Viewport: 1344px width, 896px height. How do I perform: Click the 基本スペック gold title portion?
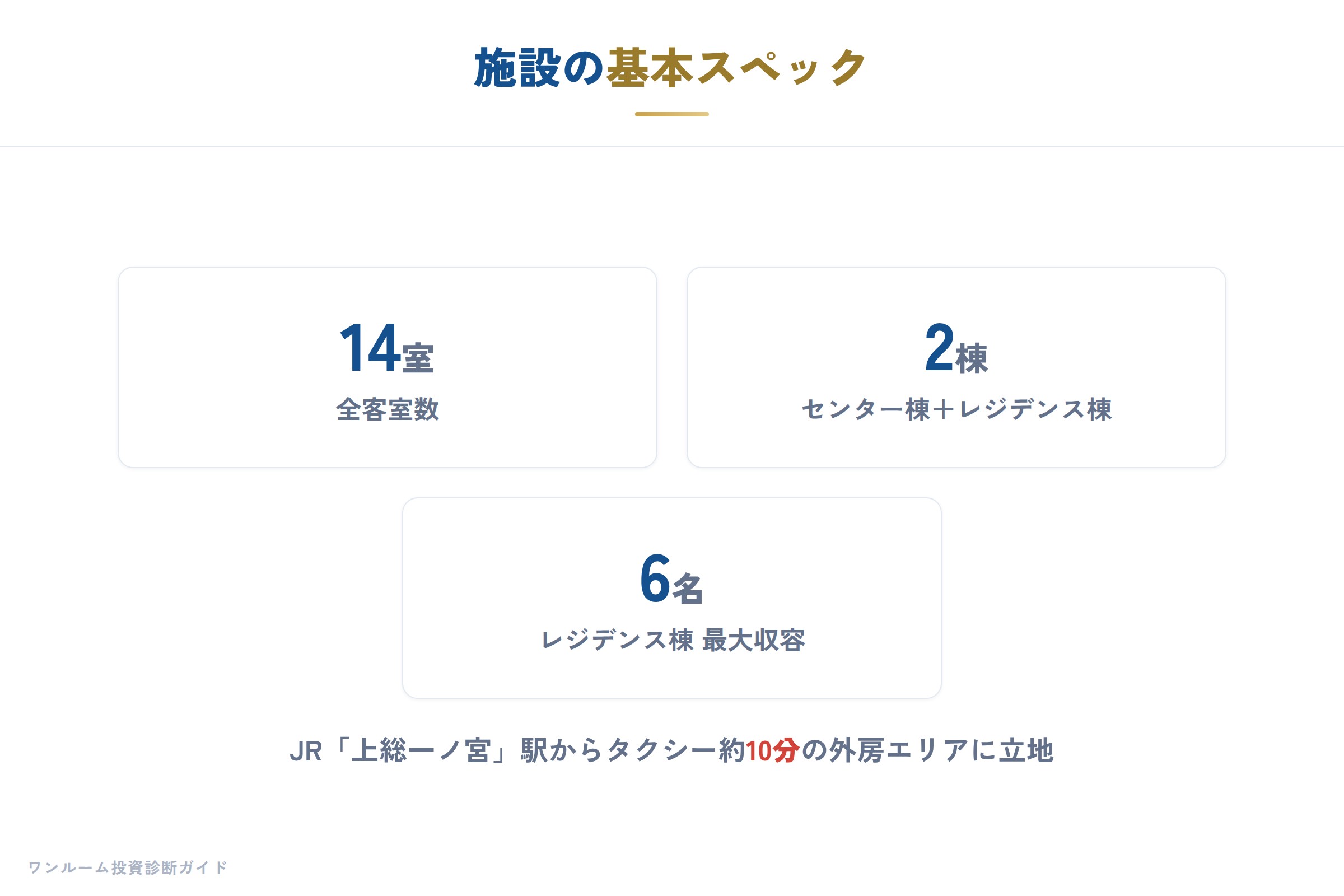[736, 68]
